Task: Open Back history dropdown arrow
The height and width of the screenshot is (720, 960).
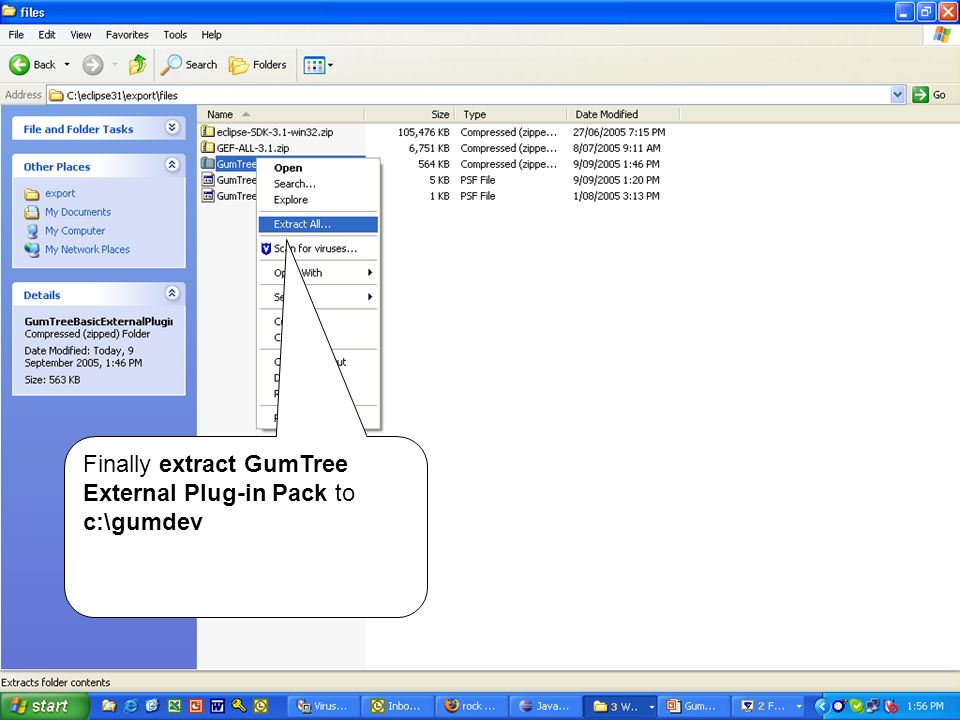Action: [x=67, y=64]
